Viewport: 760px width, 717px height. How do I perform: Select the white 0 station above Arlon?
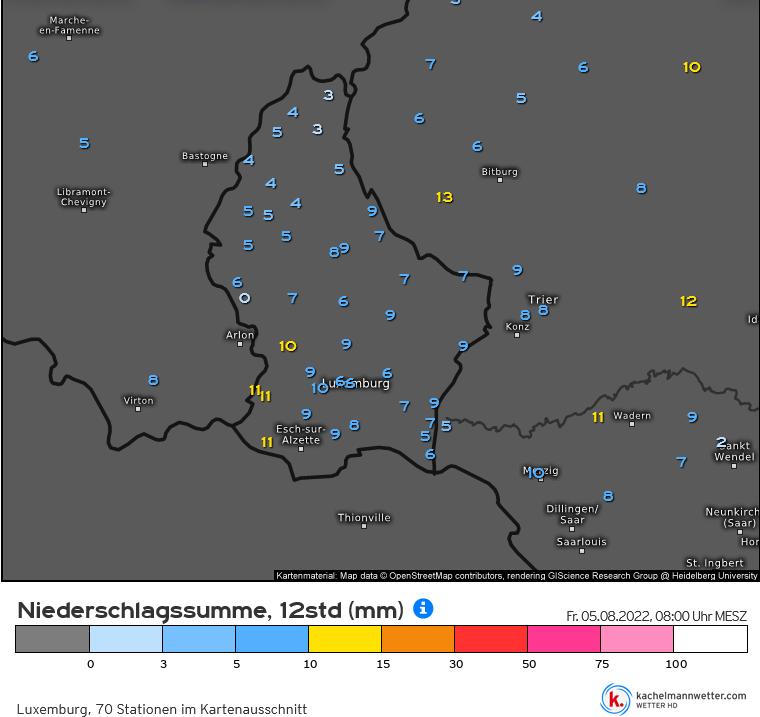[244, 298]
